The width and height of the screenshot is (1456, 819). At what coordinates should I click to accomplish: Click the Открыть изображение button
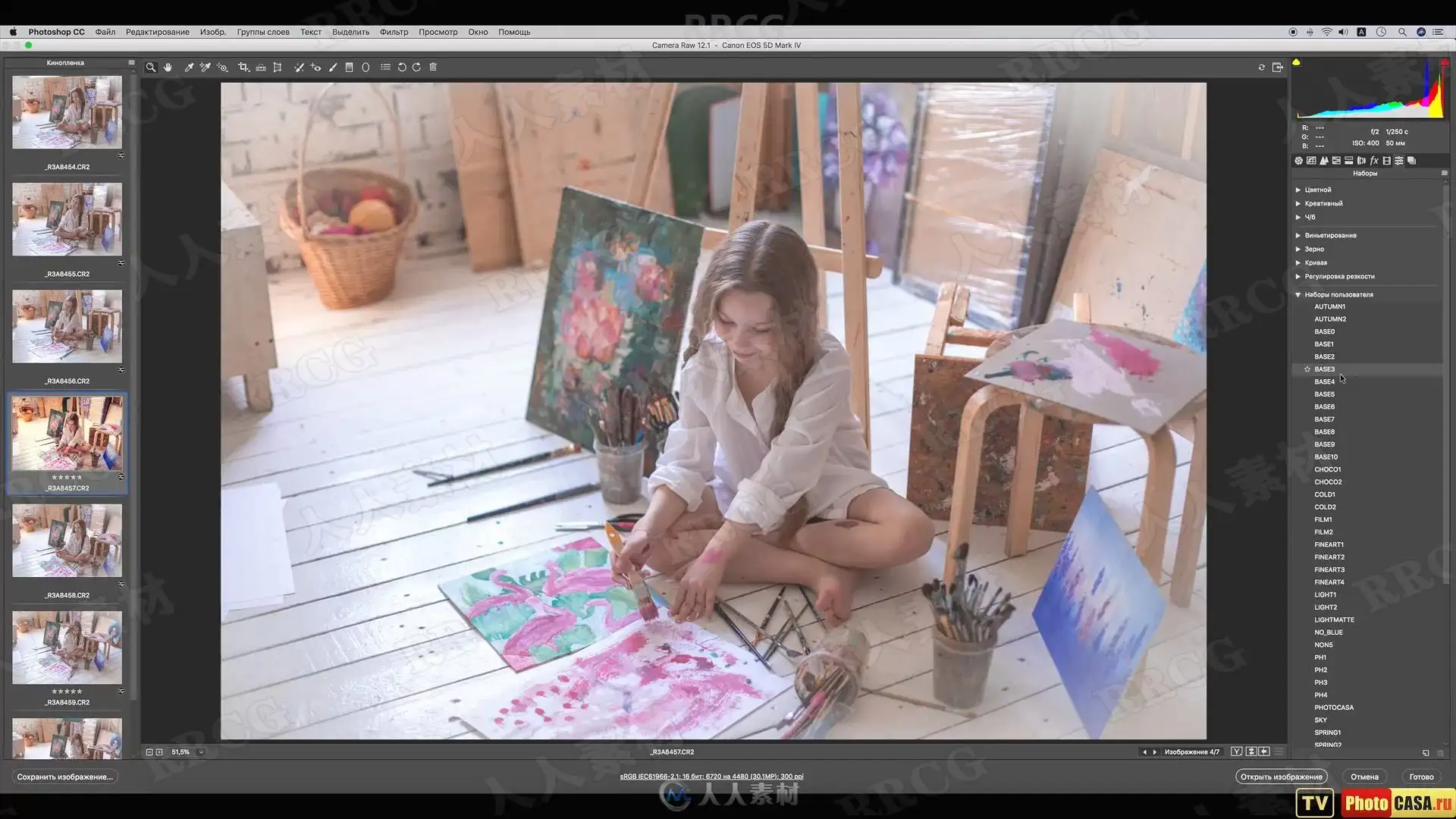tap(1281, 777)
